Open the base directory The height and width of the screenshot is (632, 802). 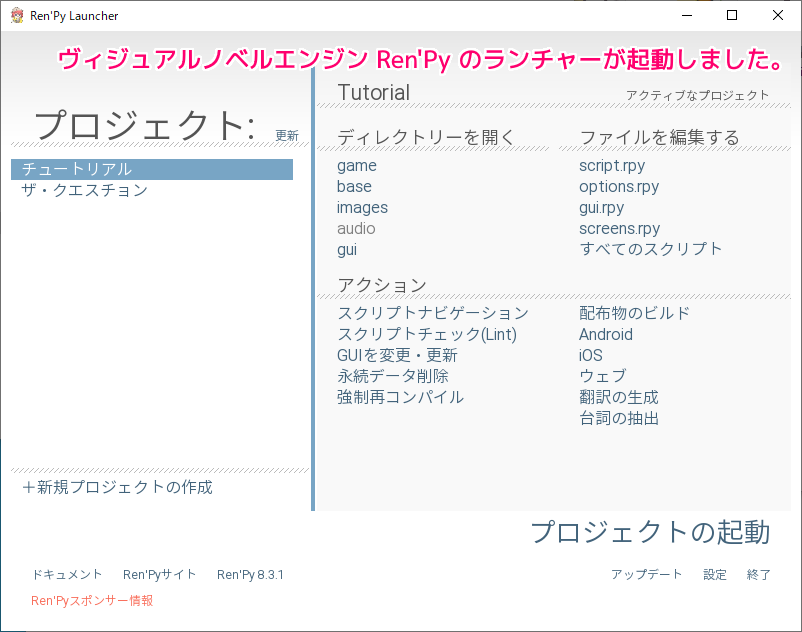[x=354, y=187]
